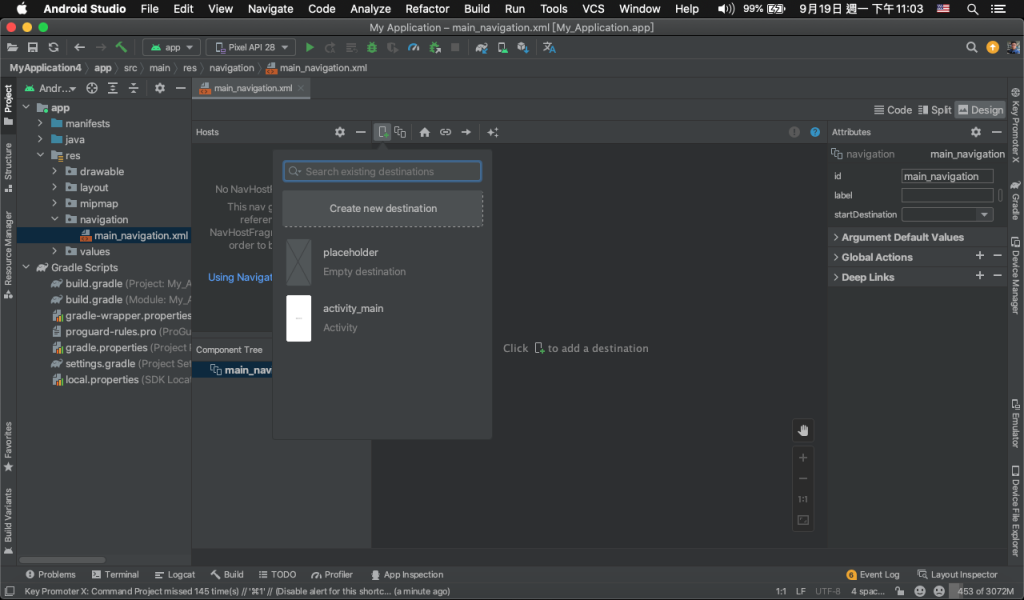Image resolution: width=1024 pixels, height=600 pixels.
Task: Click the Add Deep Link chain icon
Action: pyautogui.click(x=445, y=133)
